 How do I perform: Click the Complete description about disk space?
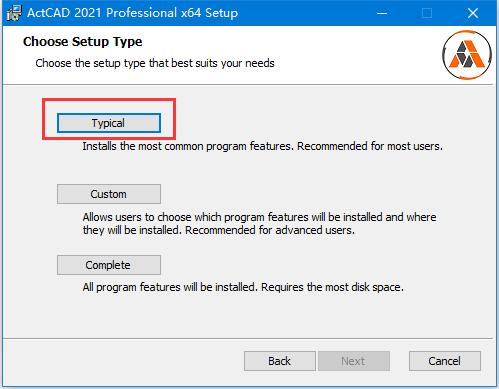tap(243, 287)
